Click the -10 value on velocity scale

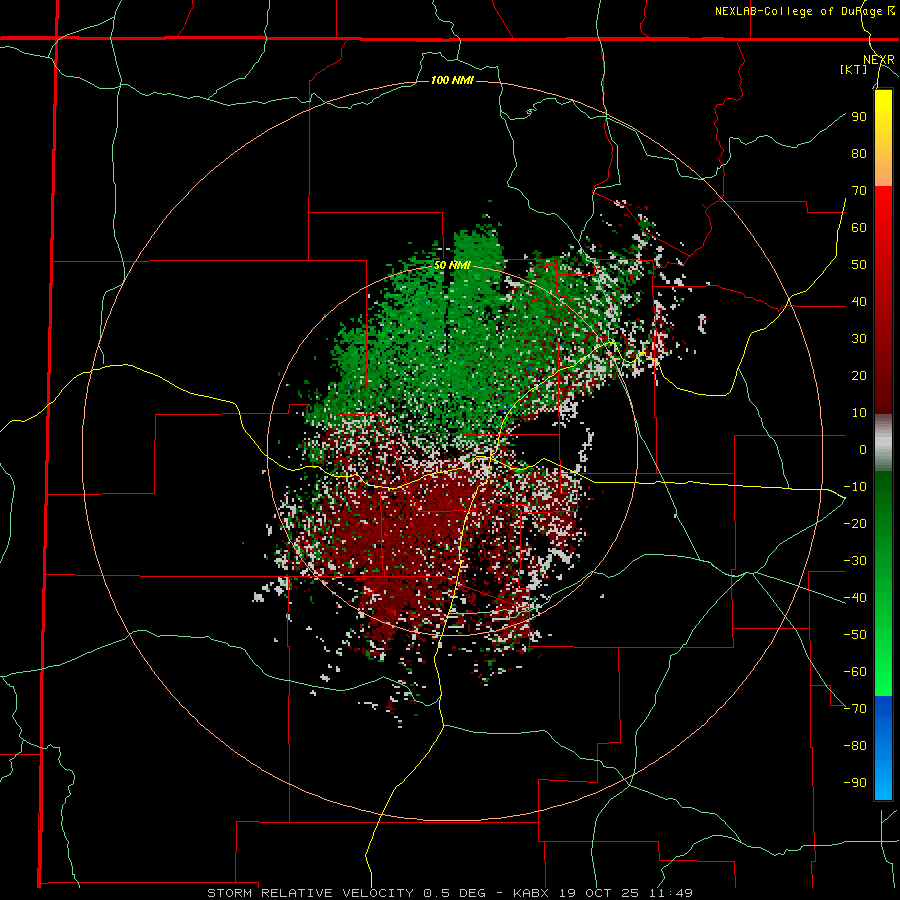pyautogui.click(x=855, y=487)
